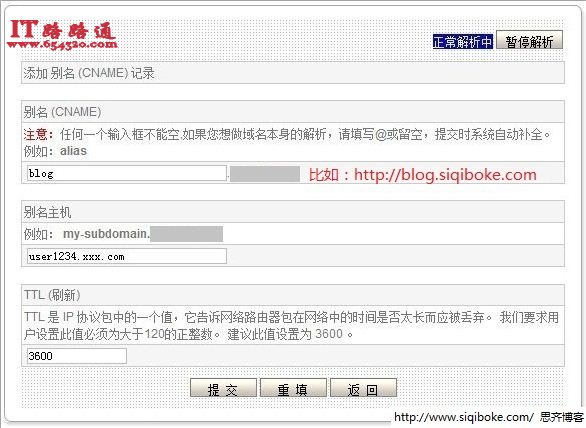Click the TTL (刷新) section heading

52,295
